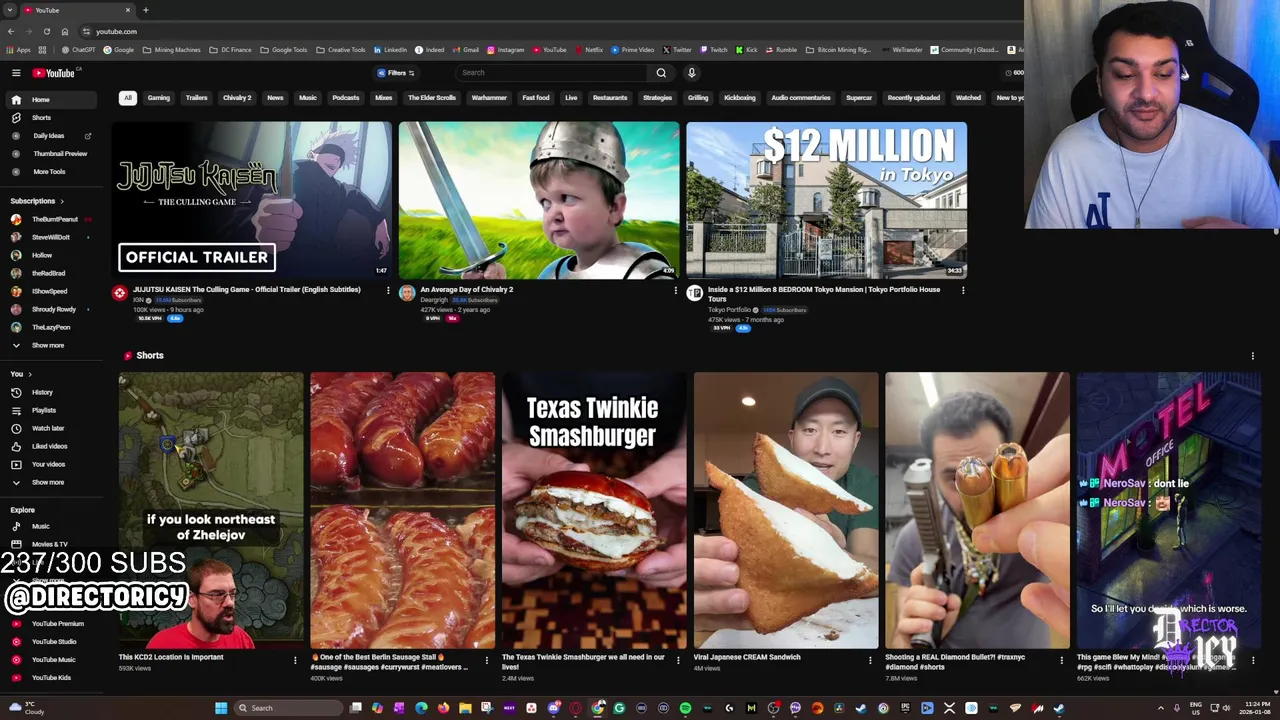Image resolution: width=1280 pixels, height=720 pixels.
Task: Select the Chivalry 2 filter chip
Action: [x=237, y=98]
